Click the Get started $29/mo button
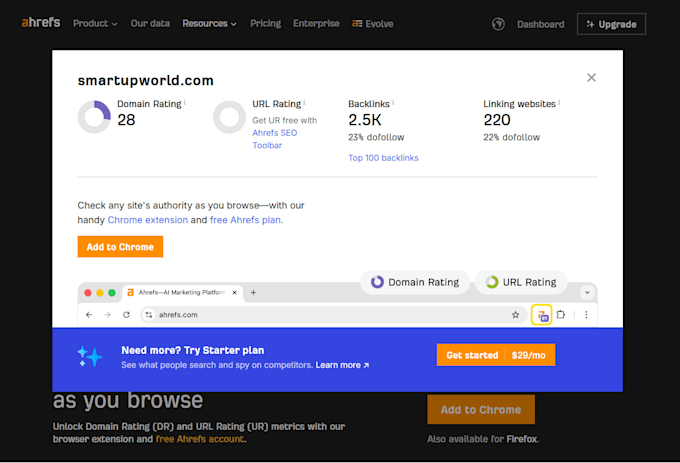The width and height of the screenshot is (680, 463). coord(496,355)
